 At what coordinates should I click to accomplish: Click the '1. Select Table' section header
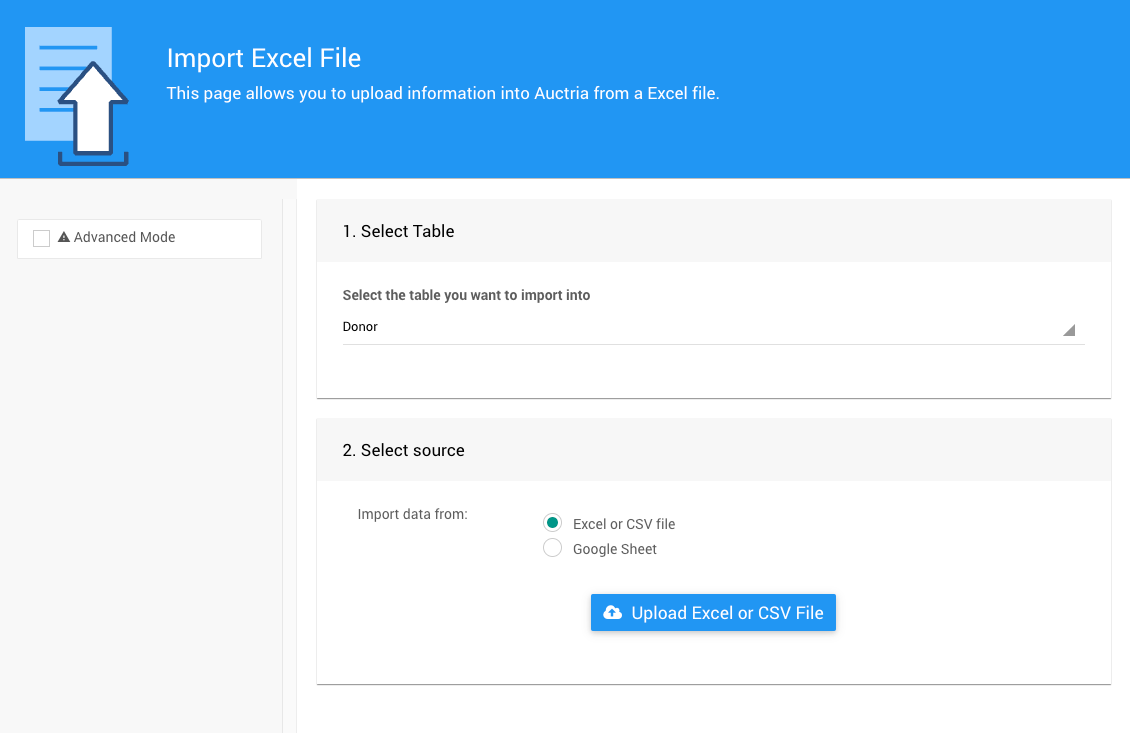click(398, 231)
